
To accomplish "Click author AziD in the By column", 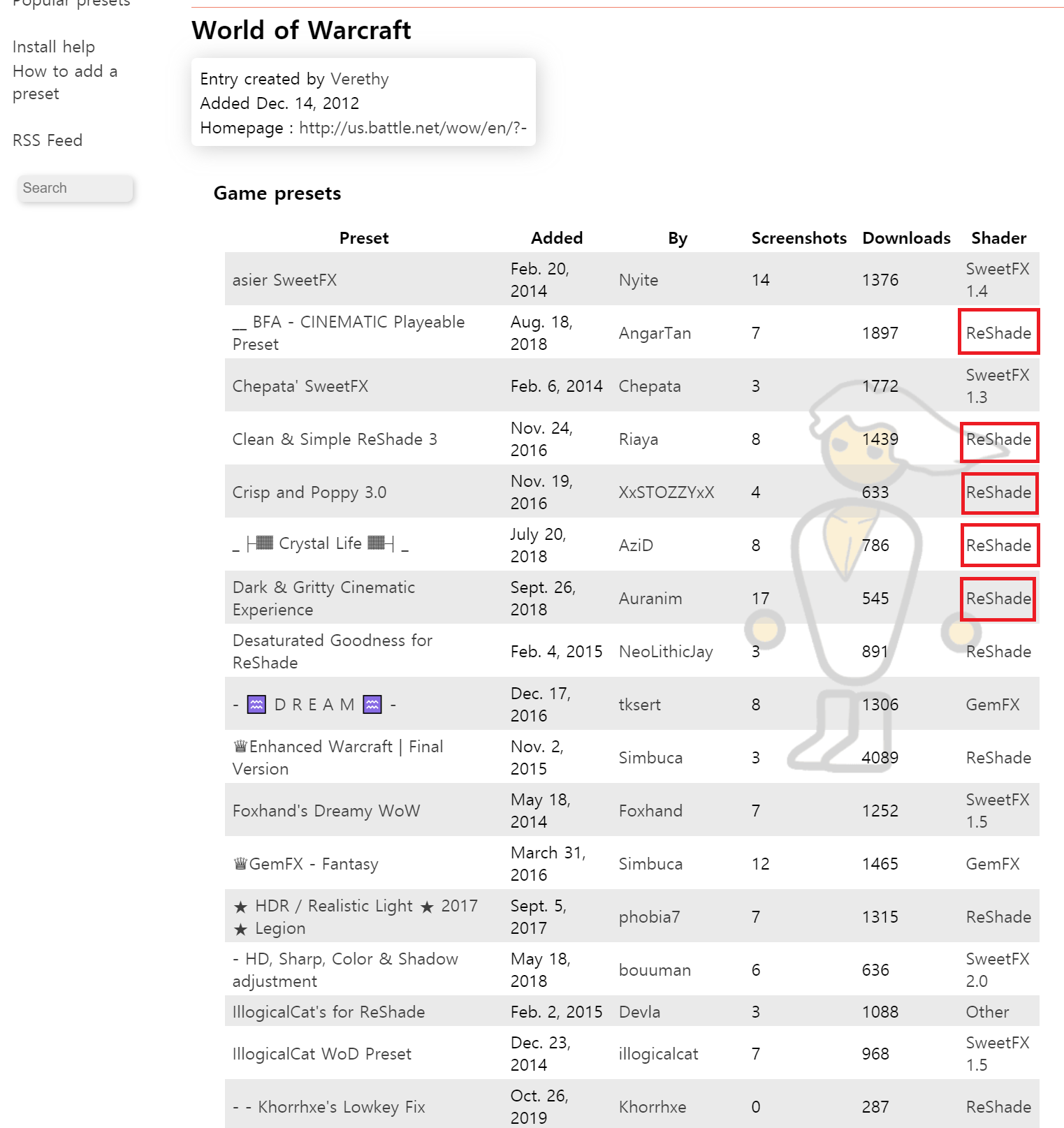I will (x=636, y=545).
